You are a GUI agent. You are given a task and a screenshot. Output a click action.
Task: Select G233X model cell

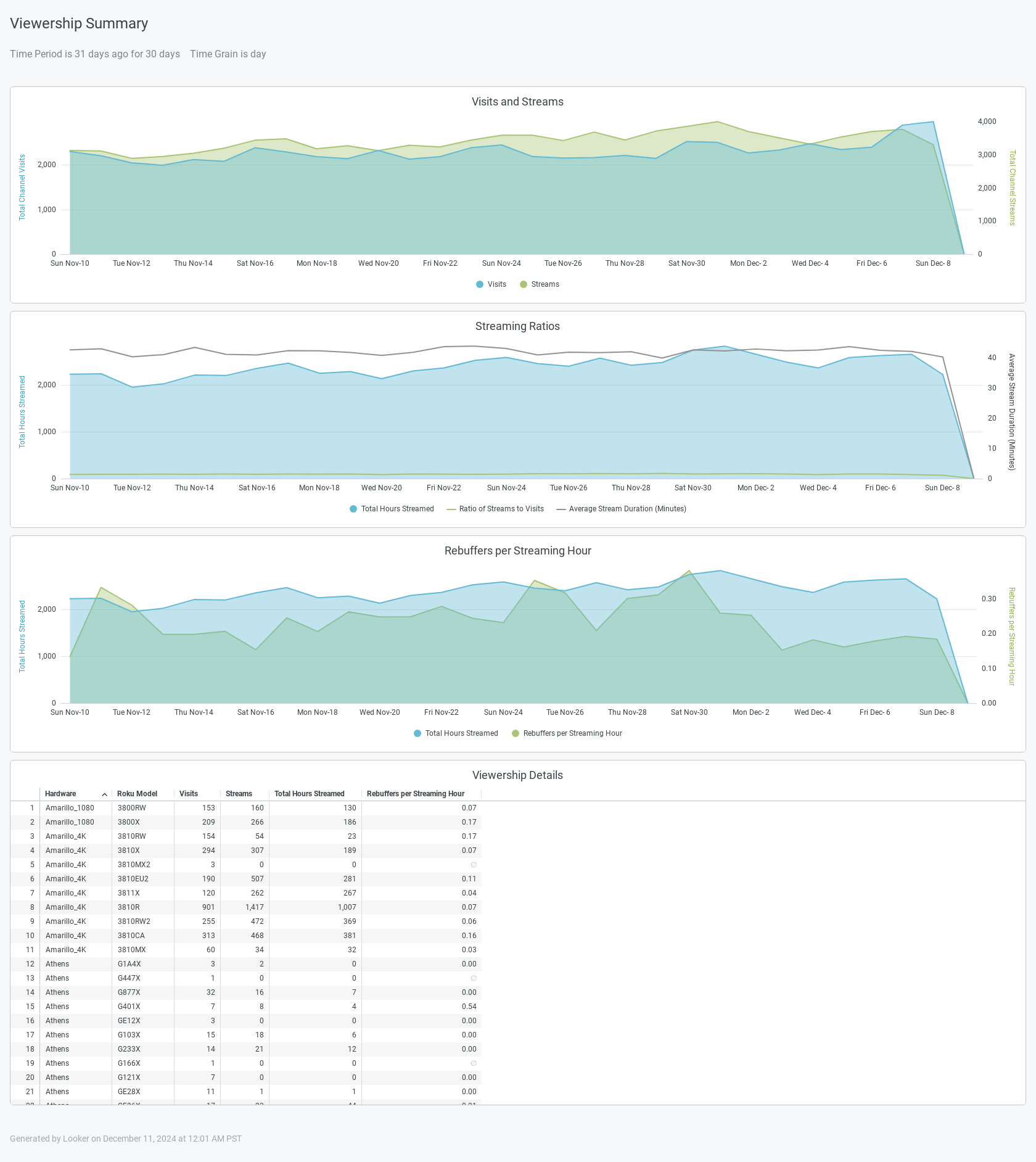[129, 1049]
